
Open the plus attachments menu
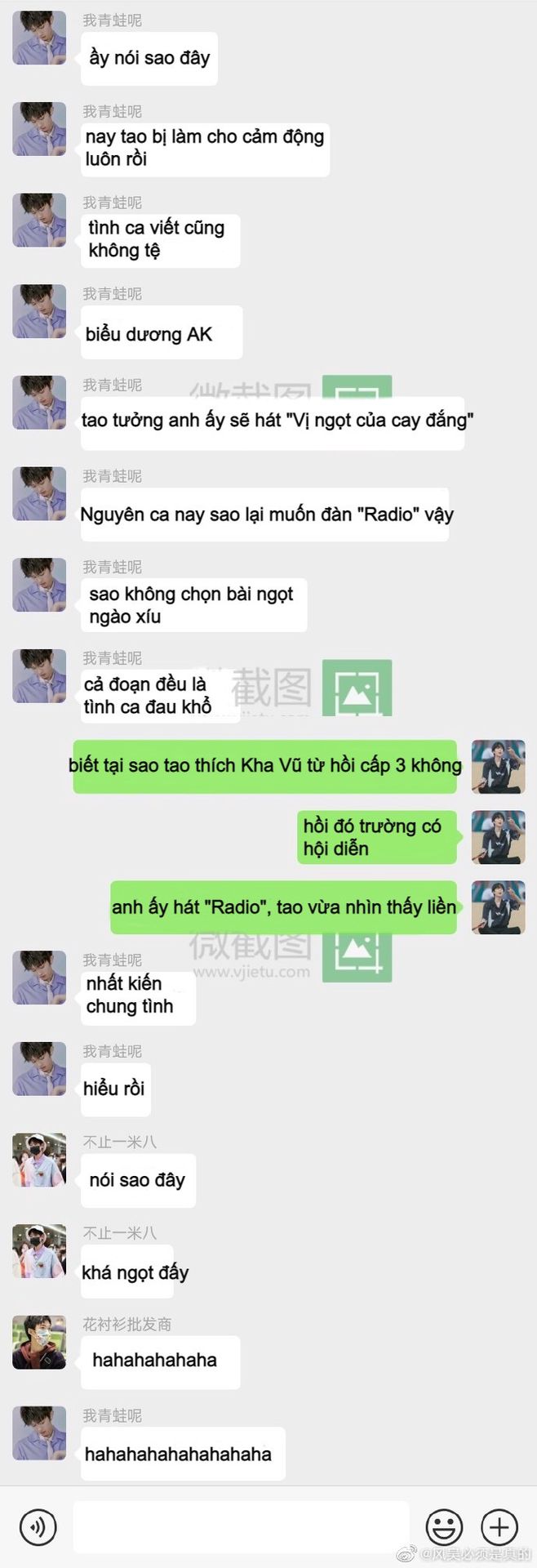499,1526
